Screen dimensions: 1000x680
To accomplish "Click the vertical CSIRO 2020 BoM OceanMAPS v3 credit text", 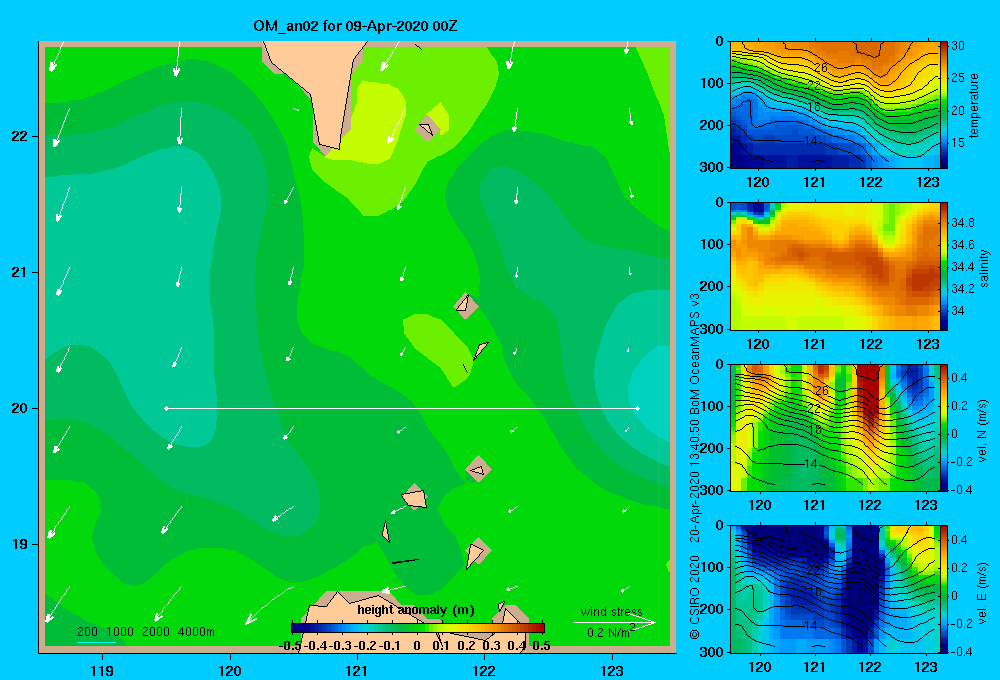I will (x=695, y=466).
